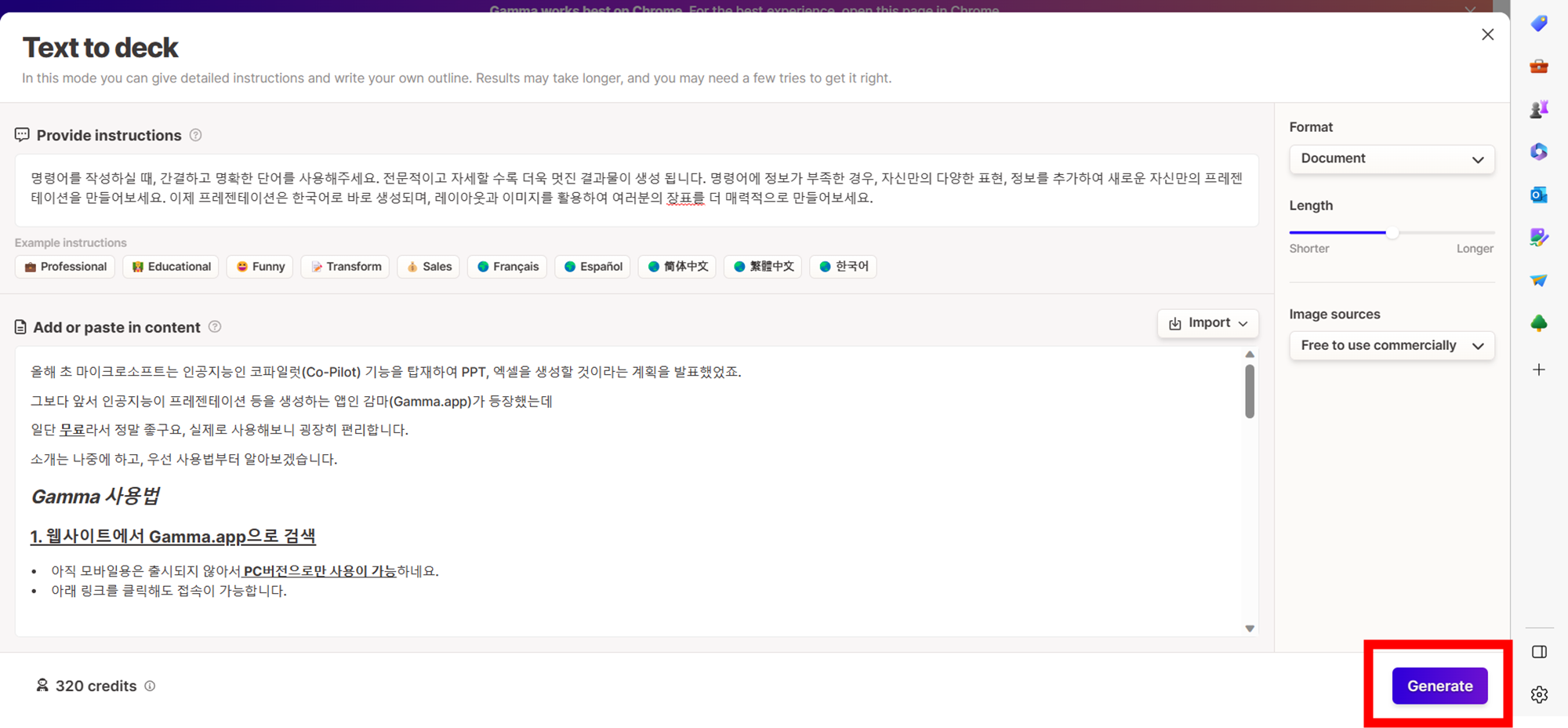This screenshot has height=728, width=1568.
Task: Click the credits info icon
Action: pyautogui.click(x=150, y=686)
